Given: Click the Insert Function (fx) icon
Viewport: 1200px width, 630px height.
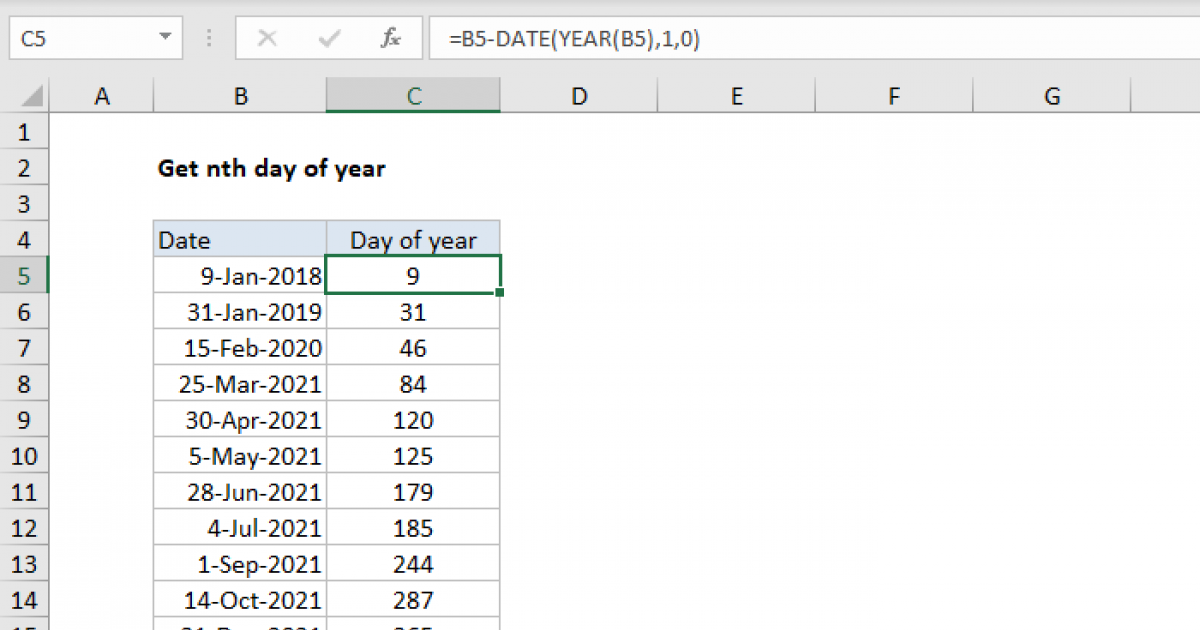Looking at the screenshot, I should pyautogui.click(x=390, y=37).
